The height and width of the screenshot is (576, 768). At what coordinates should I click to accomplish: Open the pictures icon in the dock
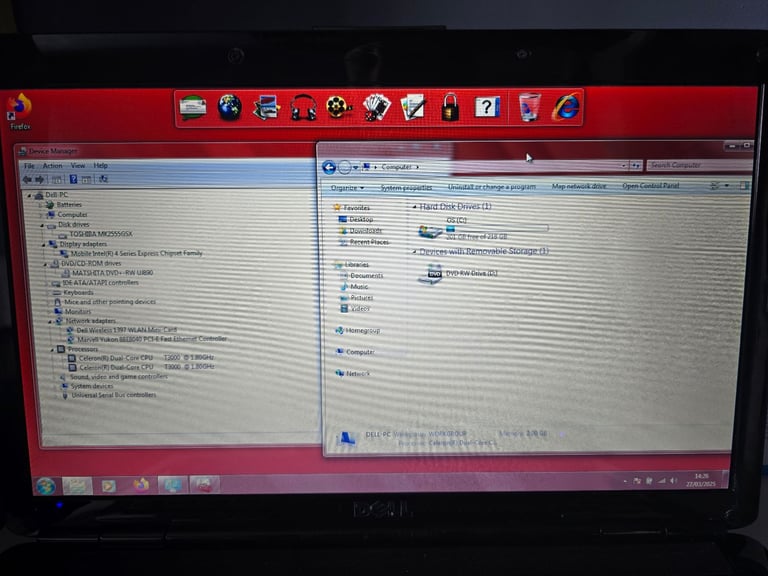(x=266, y=107)
